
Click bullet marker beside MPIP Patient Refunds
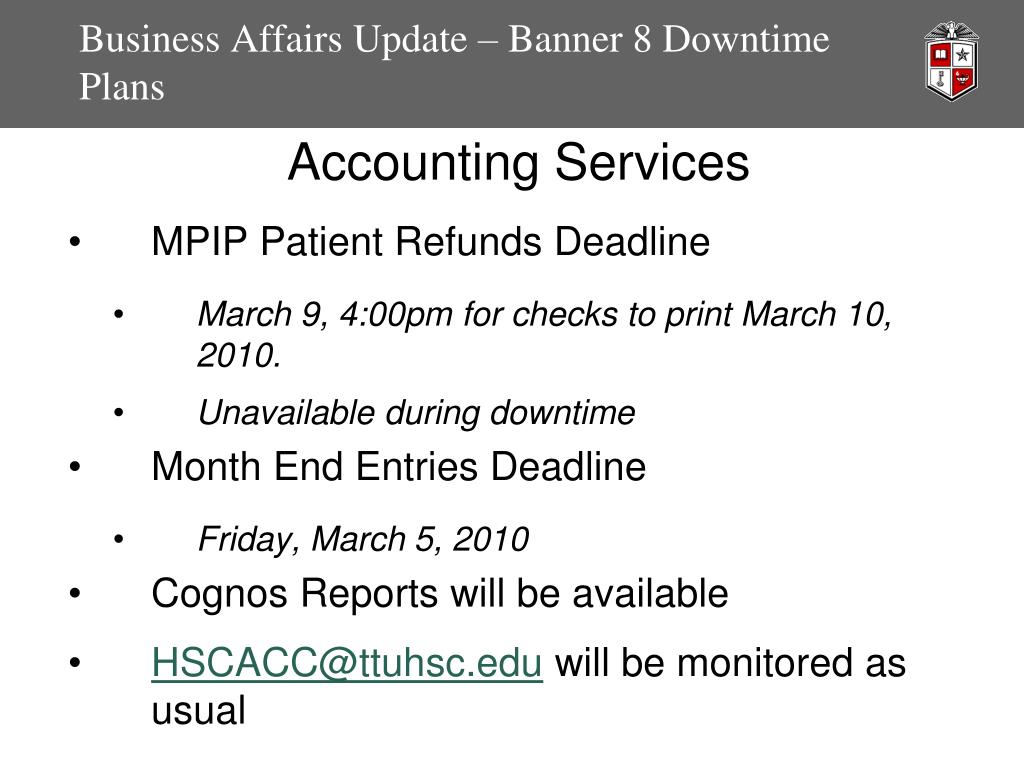point(74,242)
